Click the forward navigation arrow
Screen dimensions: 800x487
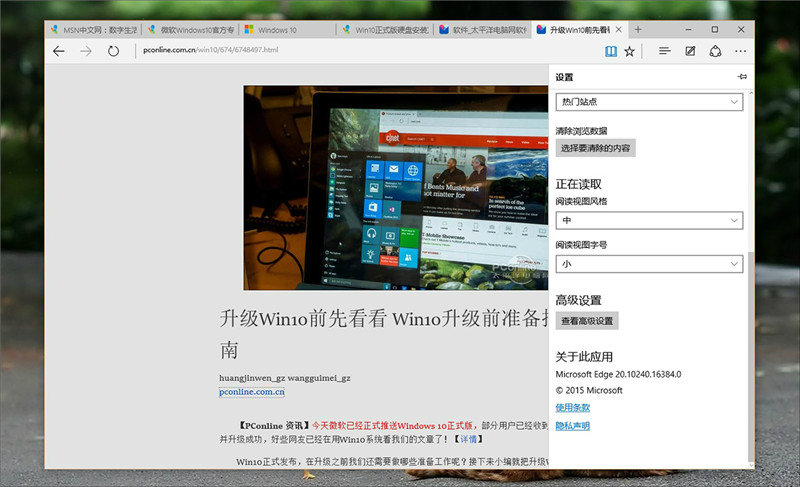86,51
